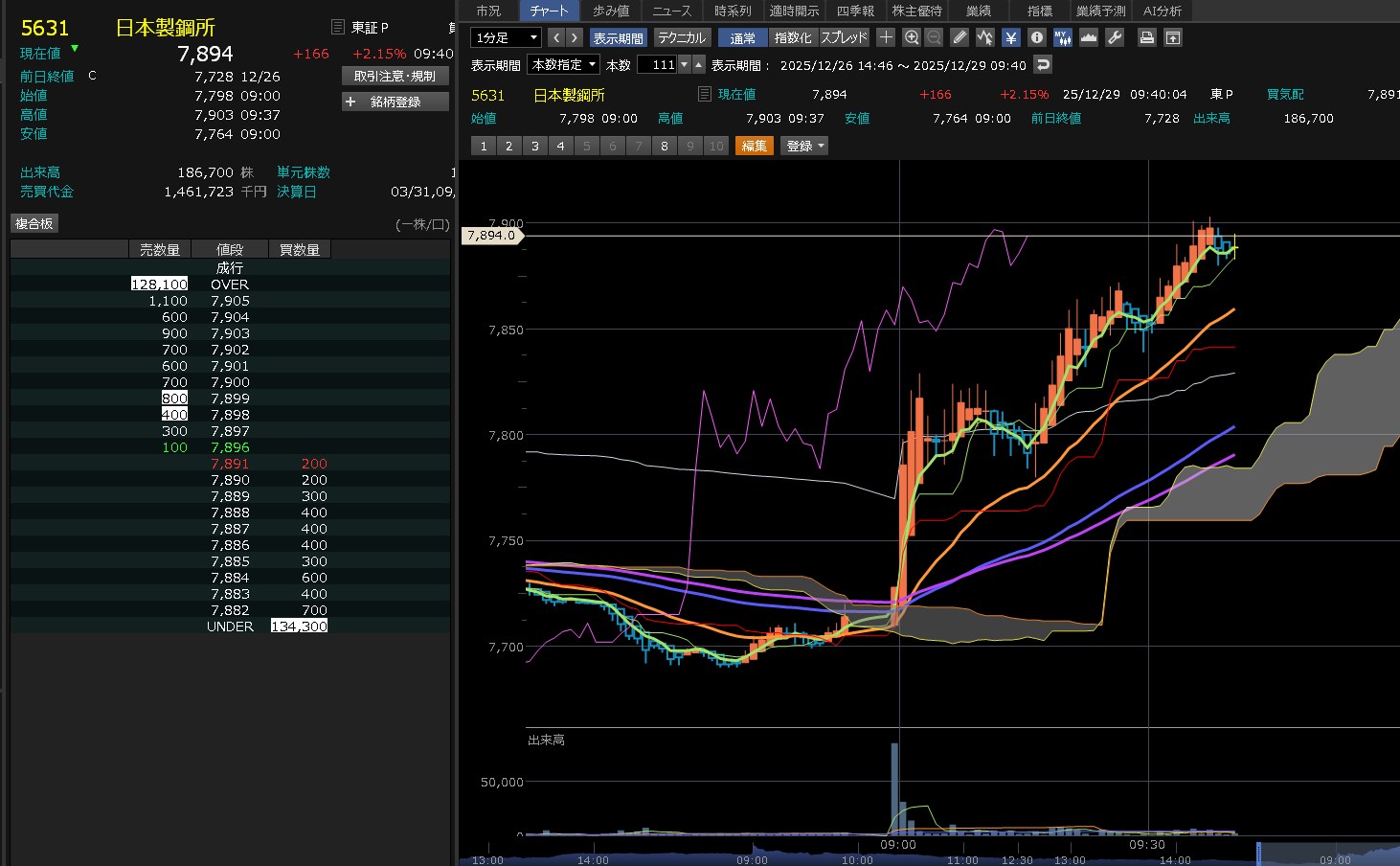Expand the 登録 dropdown button
The height and width of the screenshot is (866, 1400).
point(805,146)
